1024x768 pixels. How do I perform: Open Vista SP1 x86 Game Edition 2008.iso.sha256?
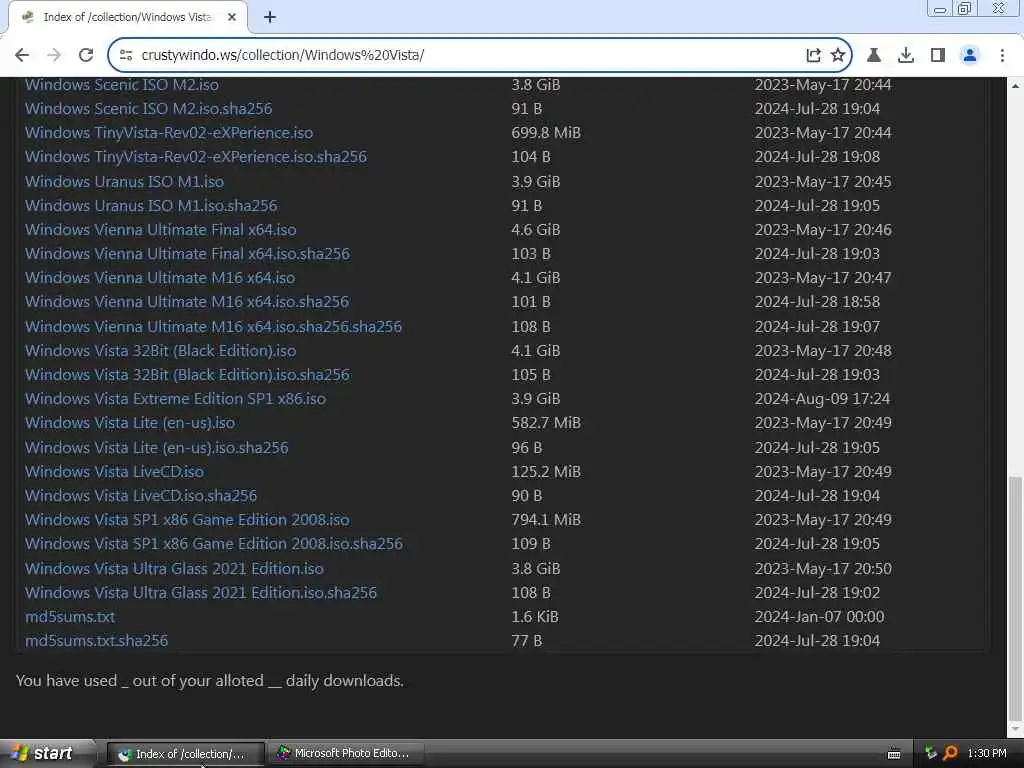(214, 544)
